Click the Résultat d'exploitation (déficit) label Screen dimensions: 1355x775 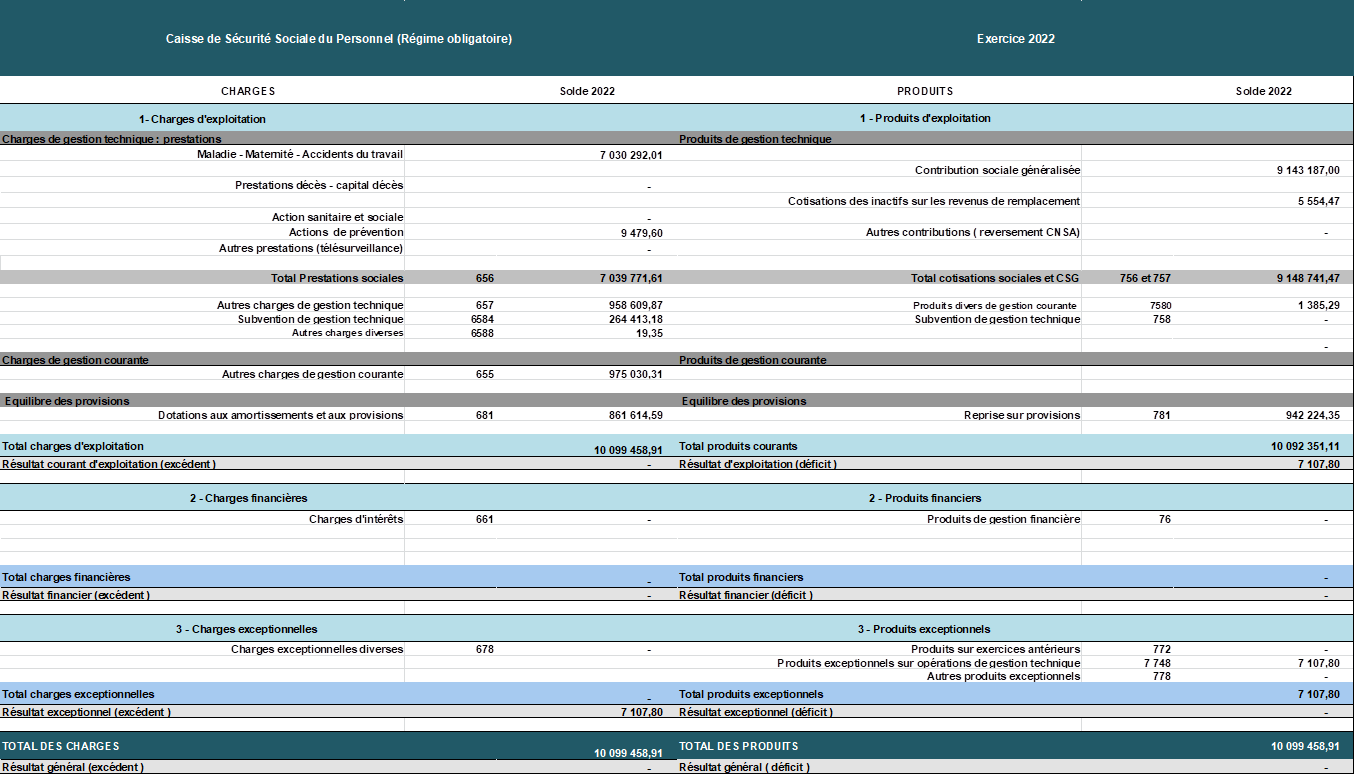pyautogui.click(x=758, y=464)
